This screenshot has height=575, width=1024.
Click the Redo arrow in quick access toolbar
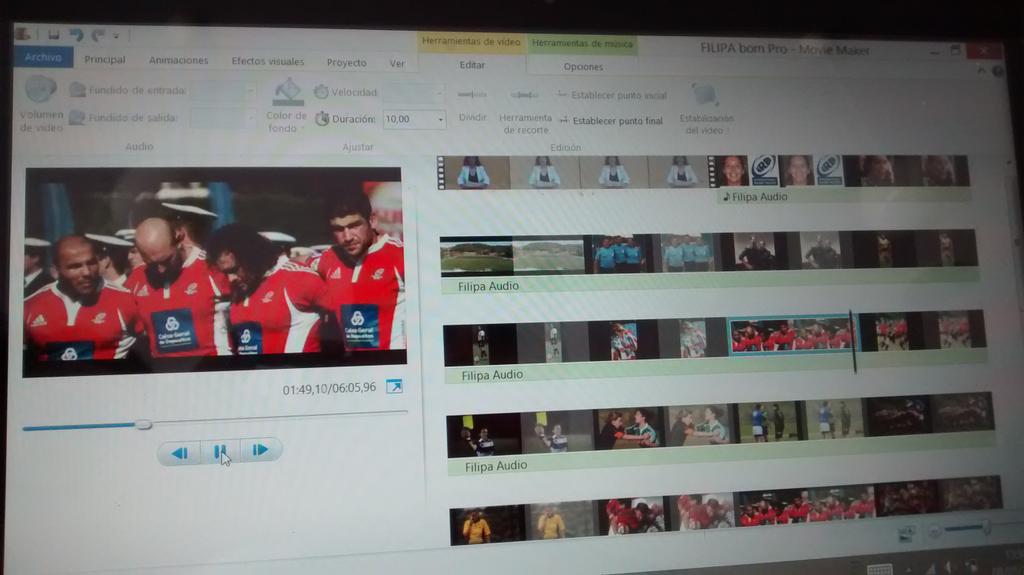coord(98,35)
